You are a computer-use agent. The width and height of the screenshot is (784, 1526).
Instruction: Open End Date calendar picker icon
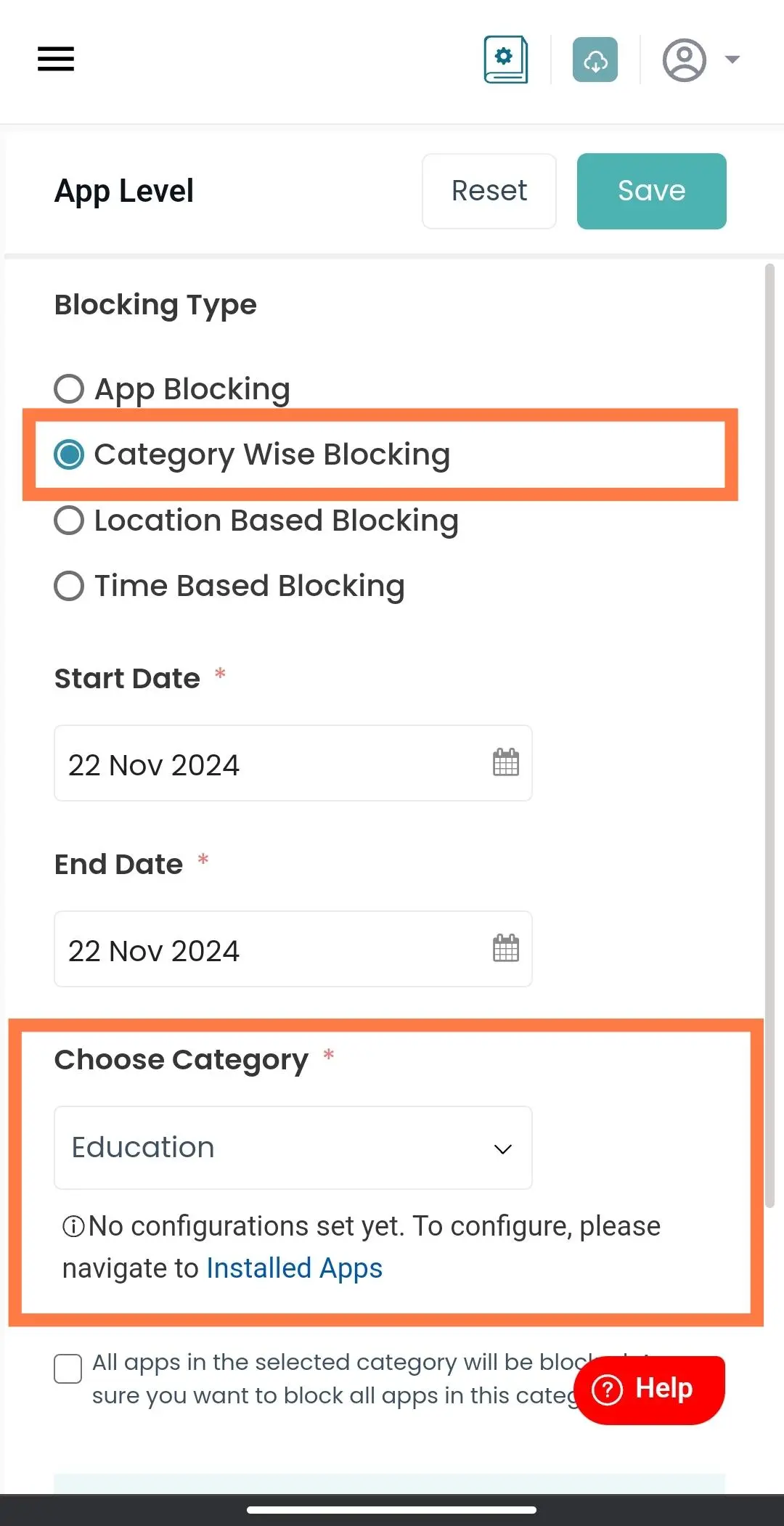click(505, 948)
